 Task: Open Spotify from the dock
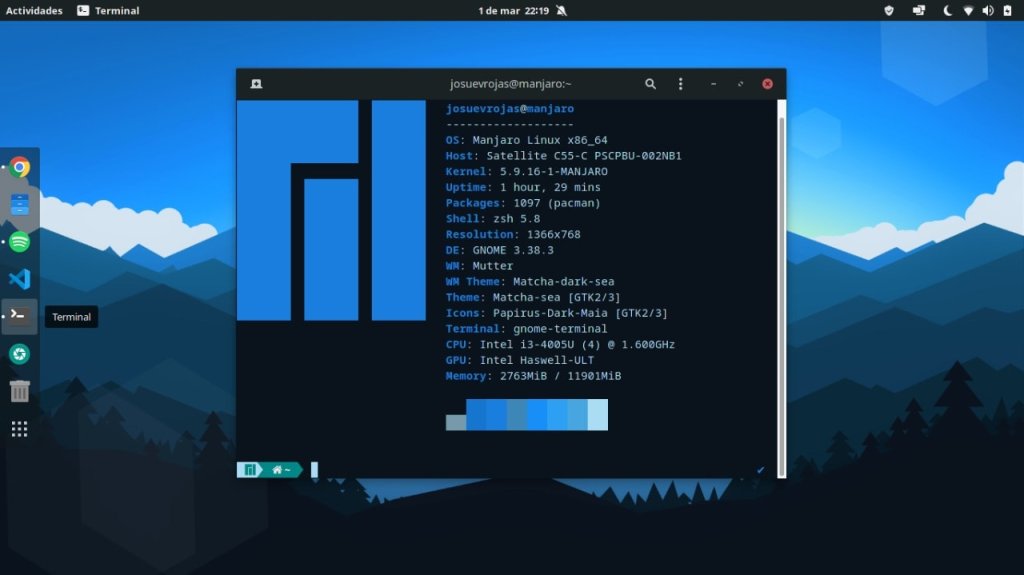[20, 242]
